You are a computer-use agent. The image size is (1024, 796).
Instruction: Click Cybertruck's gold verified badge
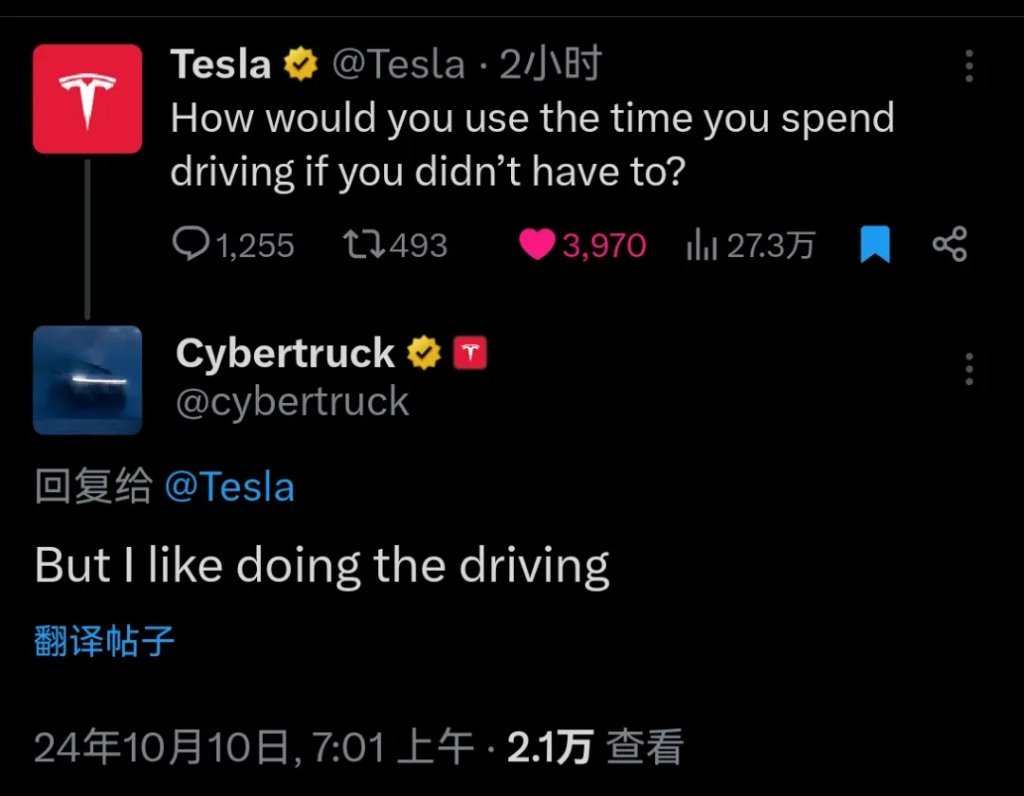(x=424, y=353)
